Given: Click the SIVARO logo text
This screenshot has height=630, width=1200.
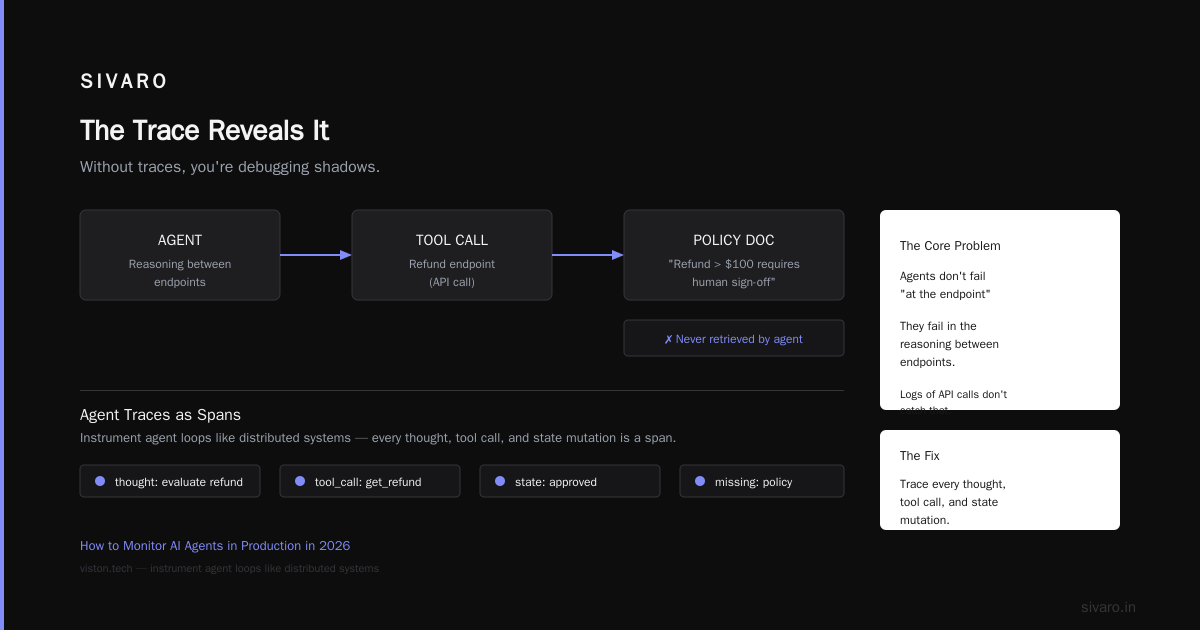Looking at the screenshot, I should tap(124, 82).
